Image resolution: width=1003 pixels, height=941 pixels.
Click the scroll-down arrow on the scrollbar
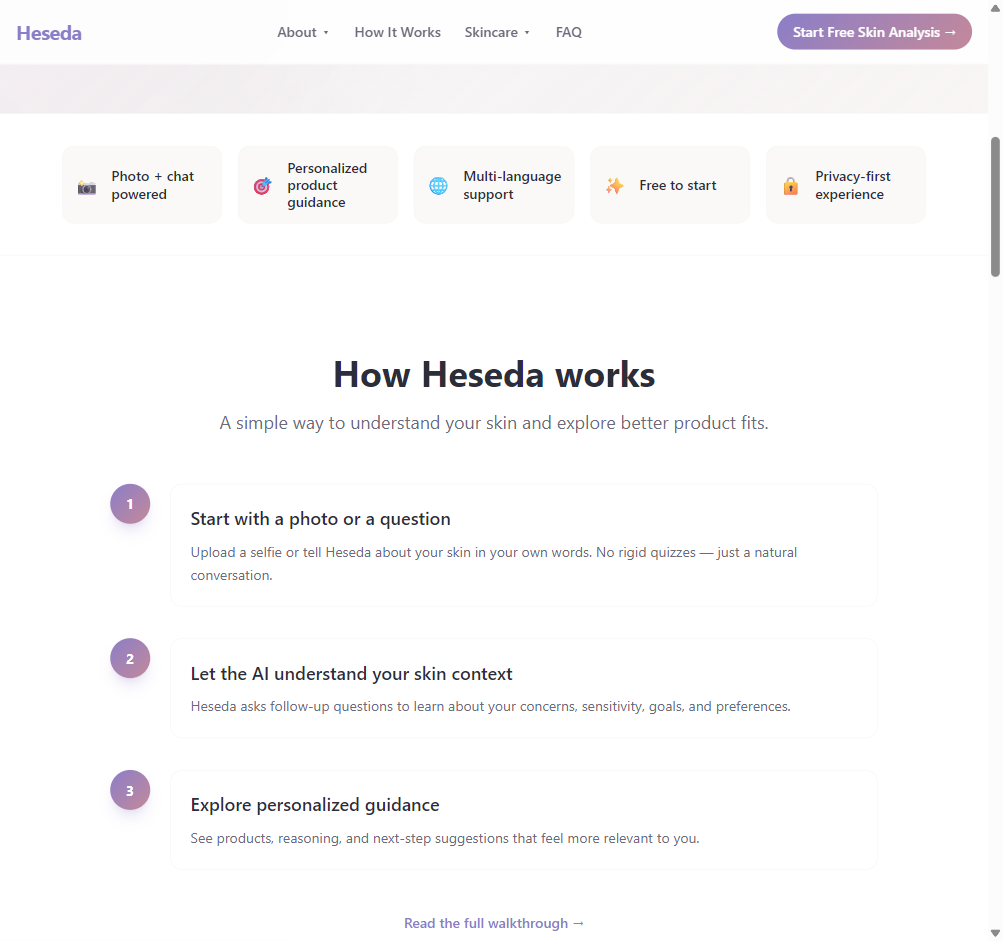996,934
